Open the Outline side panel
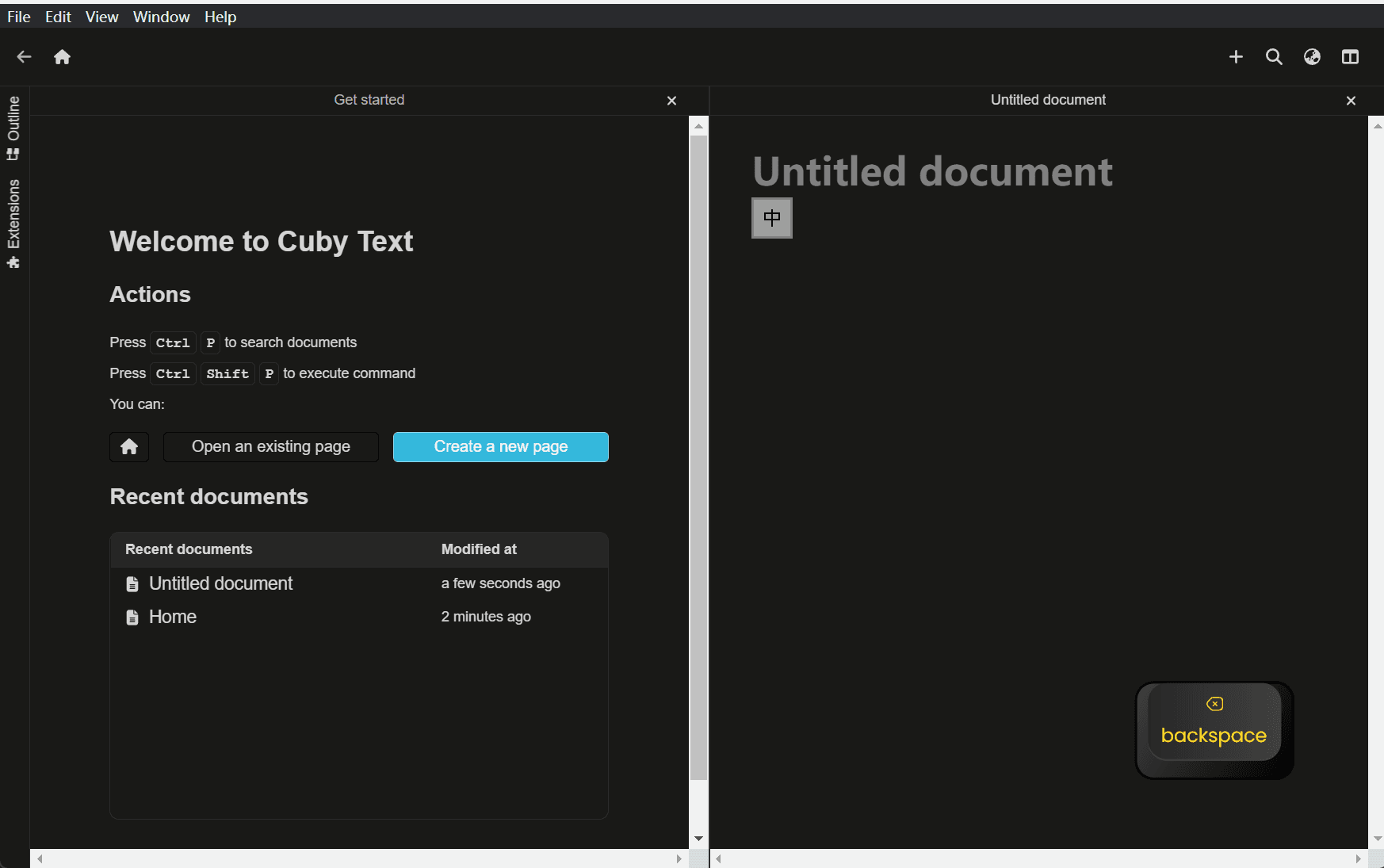 [x=13, y=128]
